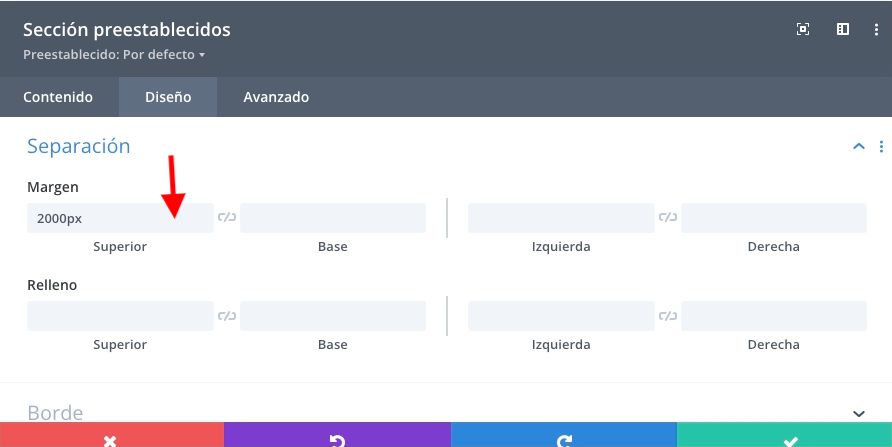The width and height of the screenshot is (892, 447).
Task: Click the Margen Base input field
Action: pos(333,218)
